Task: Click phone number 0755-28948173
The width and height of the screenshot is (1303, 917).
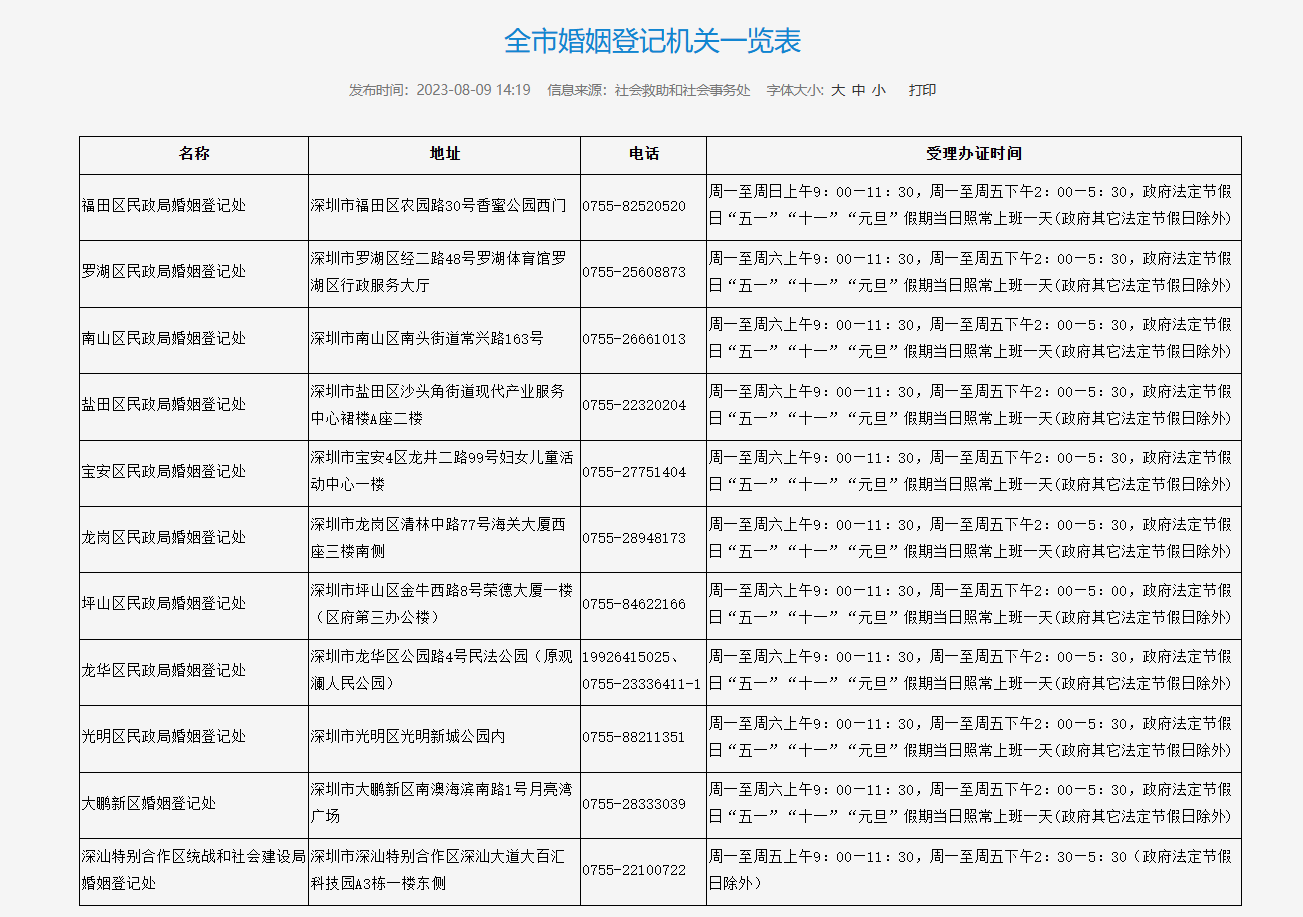Action: pos(634,538)
